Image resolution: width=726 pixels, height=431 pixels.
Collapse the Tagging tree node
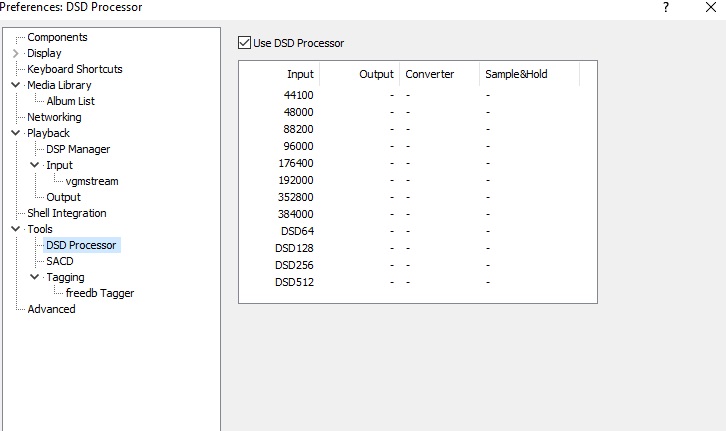coord(35,277)
